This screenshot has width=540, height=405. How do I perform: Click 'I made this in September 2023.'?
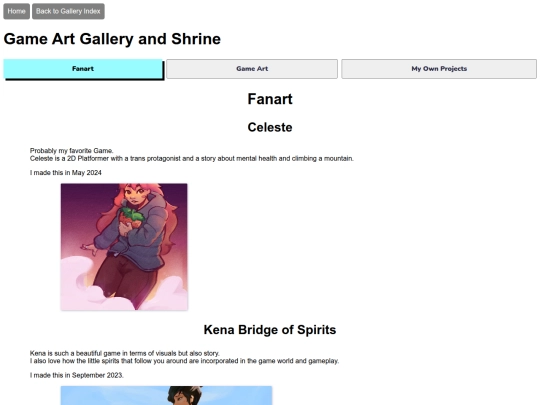coord(77,375)
